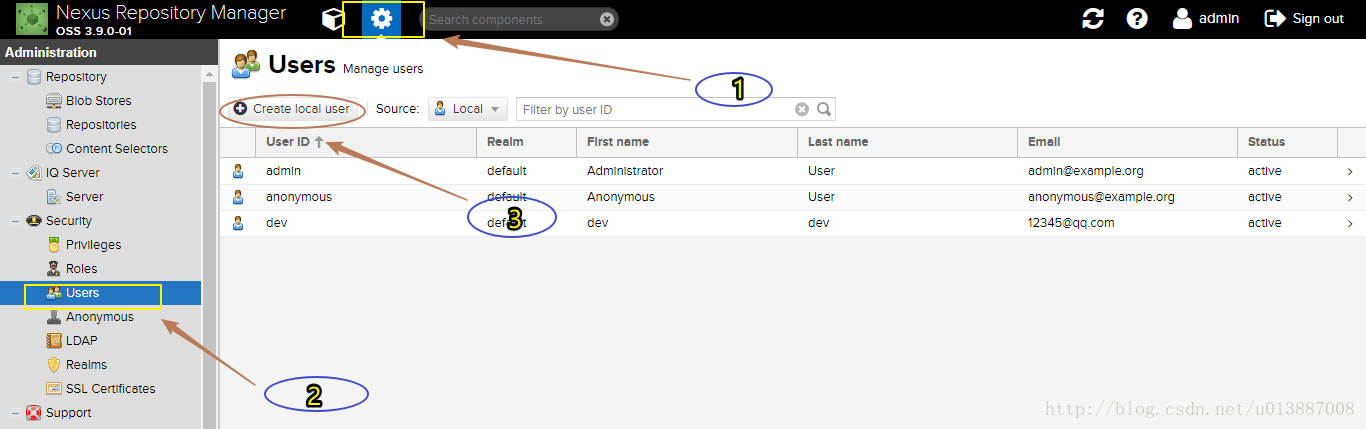Click the 12345@qq.com email cell
Screen dimensions: 1366x429
[x=1071, y=223]
